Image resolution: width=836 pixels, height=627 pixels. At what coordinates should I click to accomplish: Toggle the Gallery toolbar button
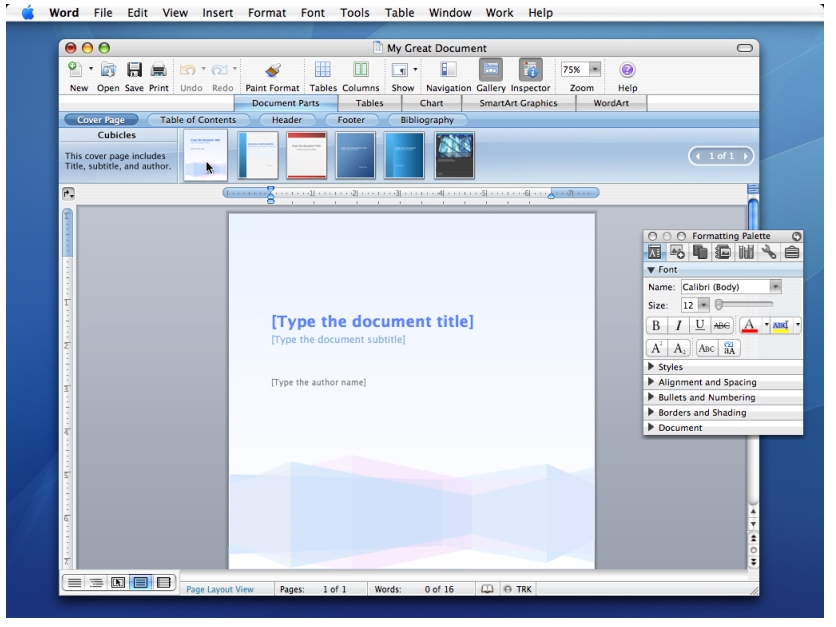tap(490, 70)
